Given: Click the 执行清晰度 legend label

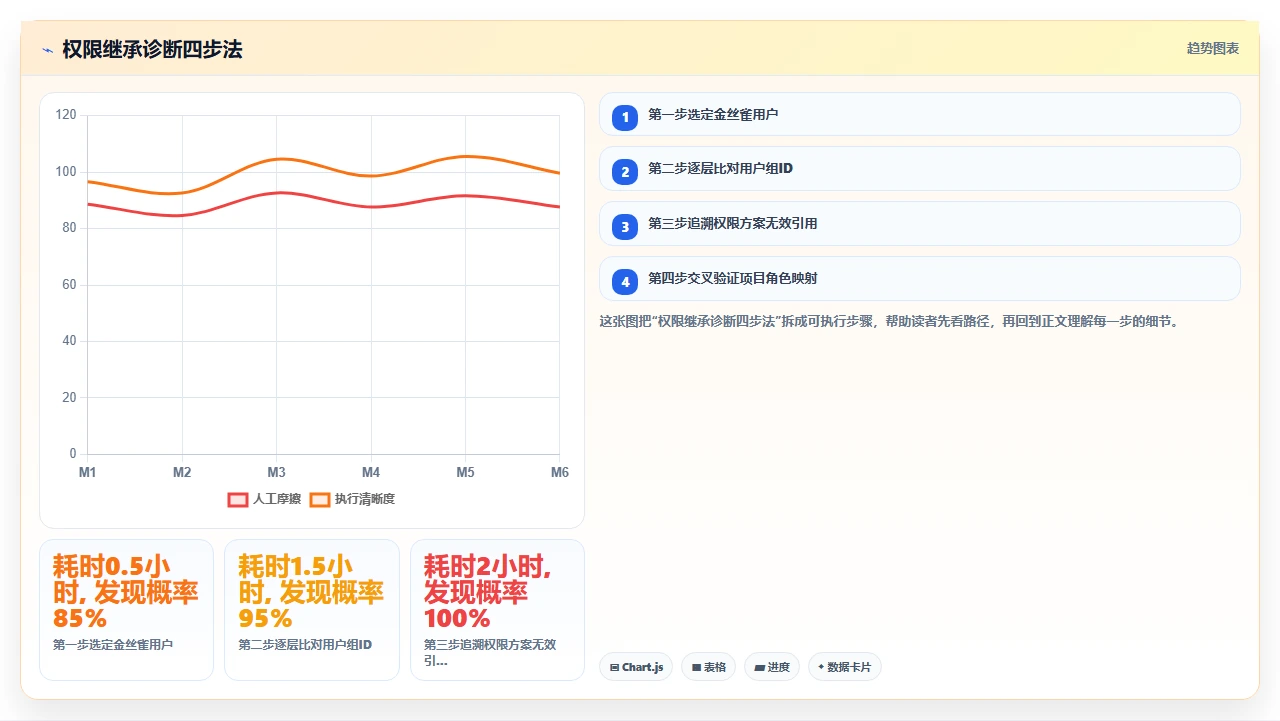Looking at the screenshot, I should pyautogui.click(x=365, y=499).
